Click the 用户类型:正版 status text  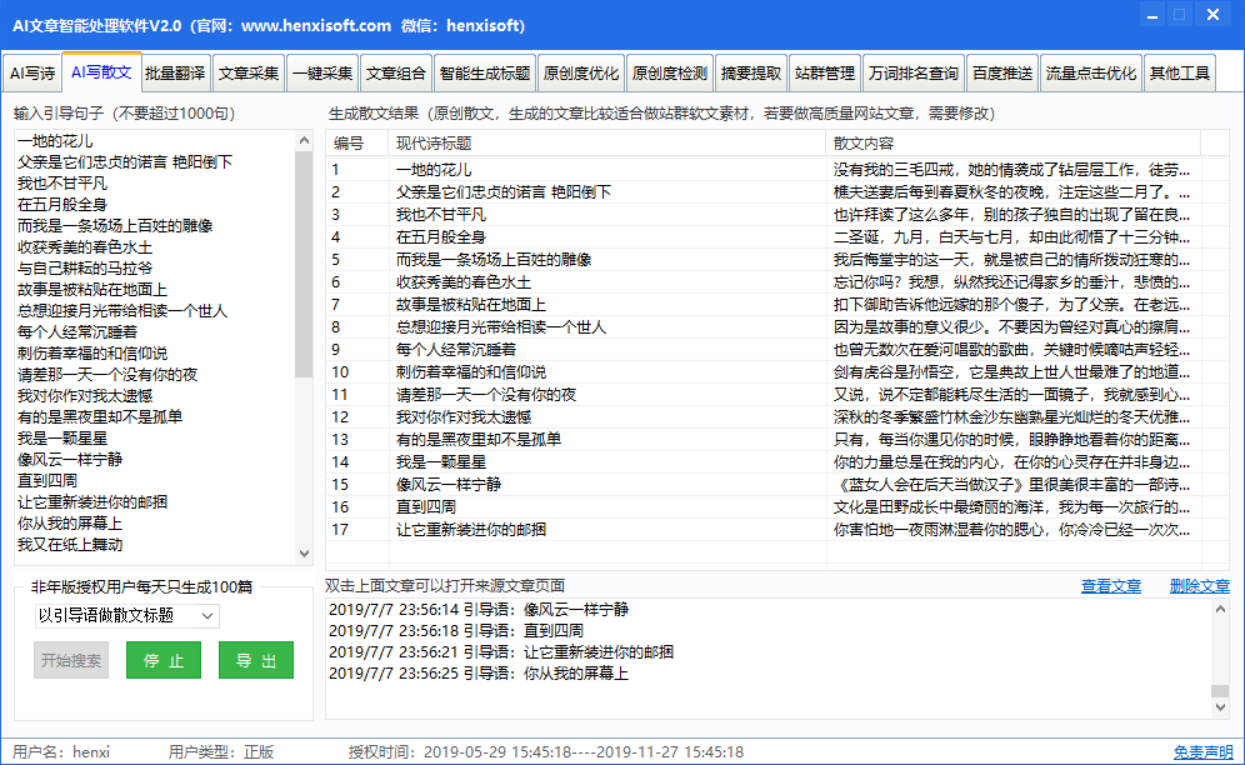pyautogui.click(x=222, y=752)
